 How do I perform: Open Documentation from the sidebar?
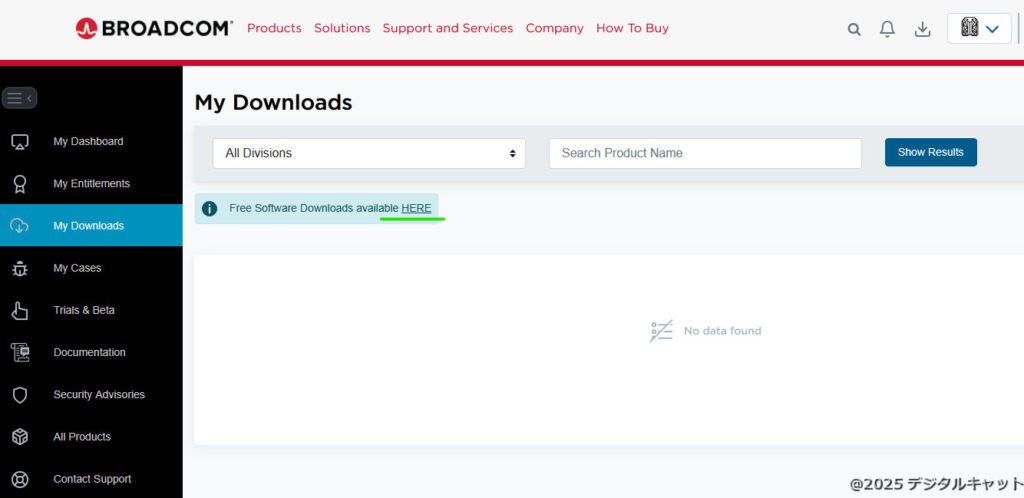89,352
